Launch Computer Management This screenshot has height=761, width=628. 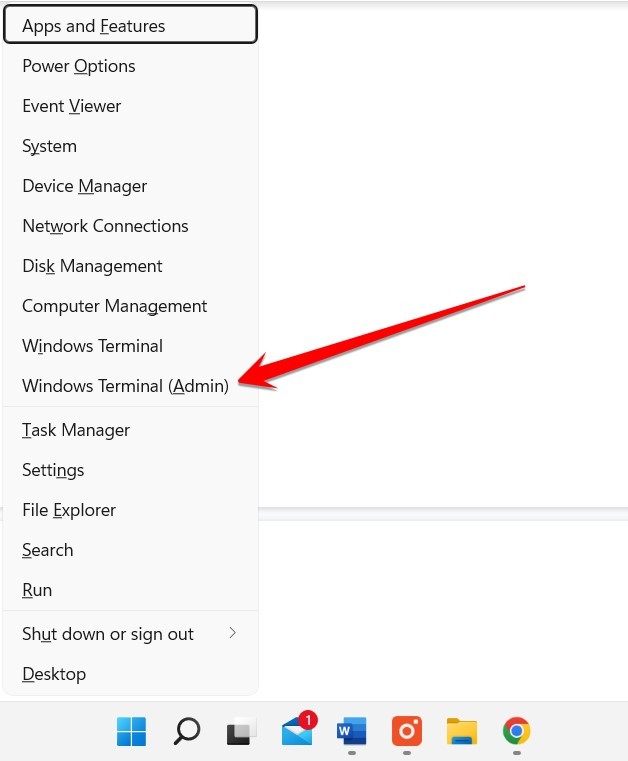tap(130, 306)
